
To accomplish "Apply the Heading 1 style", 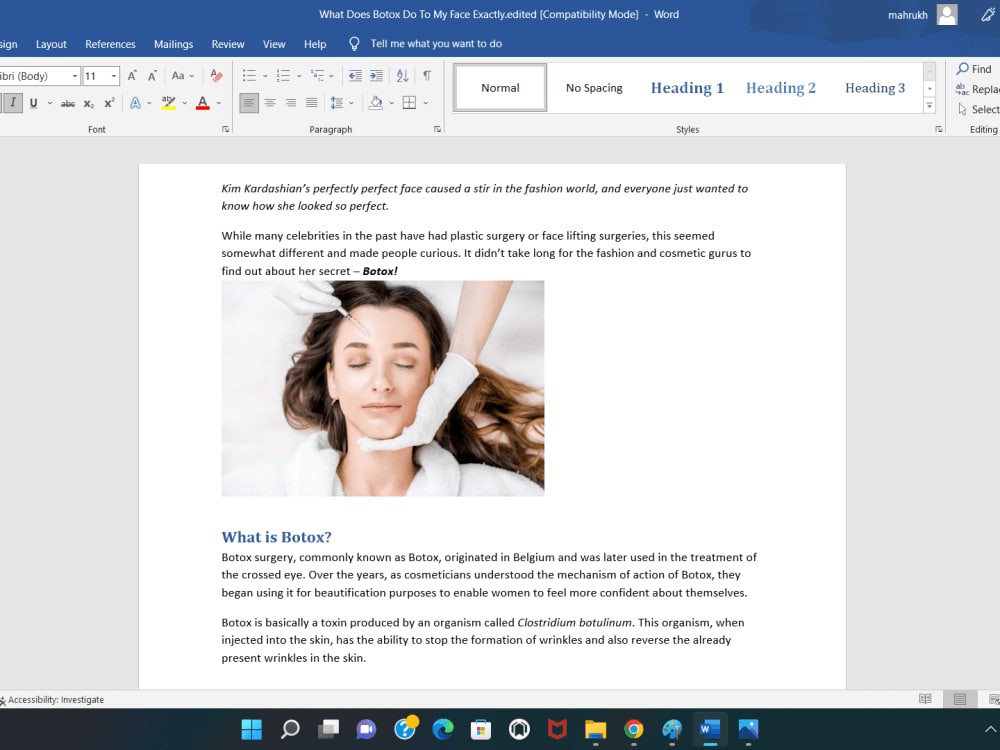I will pos(687,88).
